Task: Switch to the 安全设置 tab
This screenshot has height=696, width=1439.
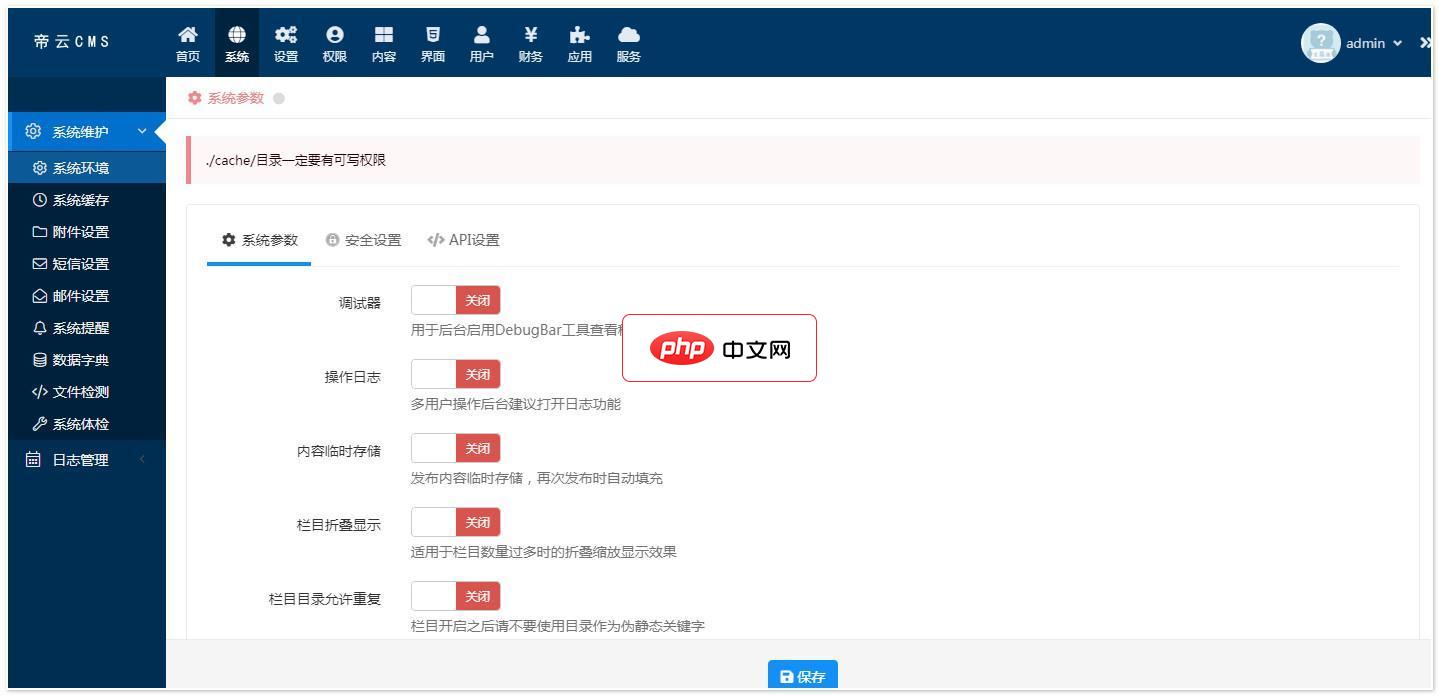Action: 363,241
